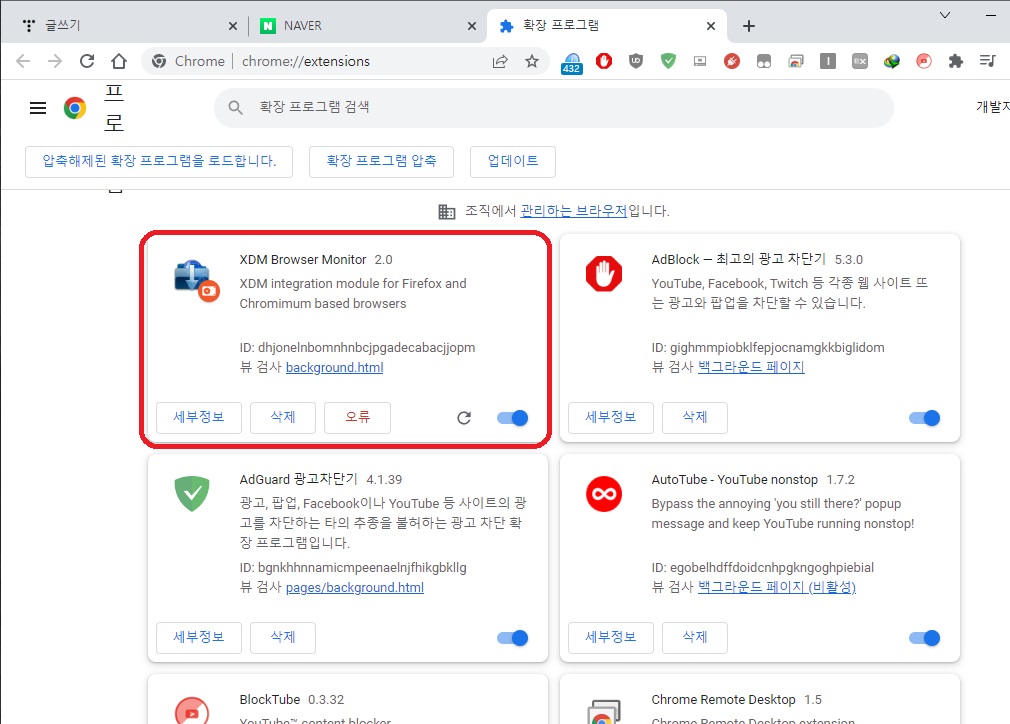Turn off the AutoTube extension toggle

pos(924,638)
